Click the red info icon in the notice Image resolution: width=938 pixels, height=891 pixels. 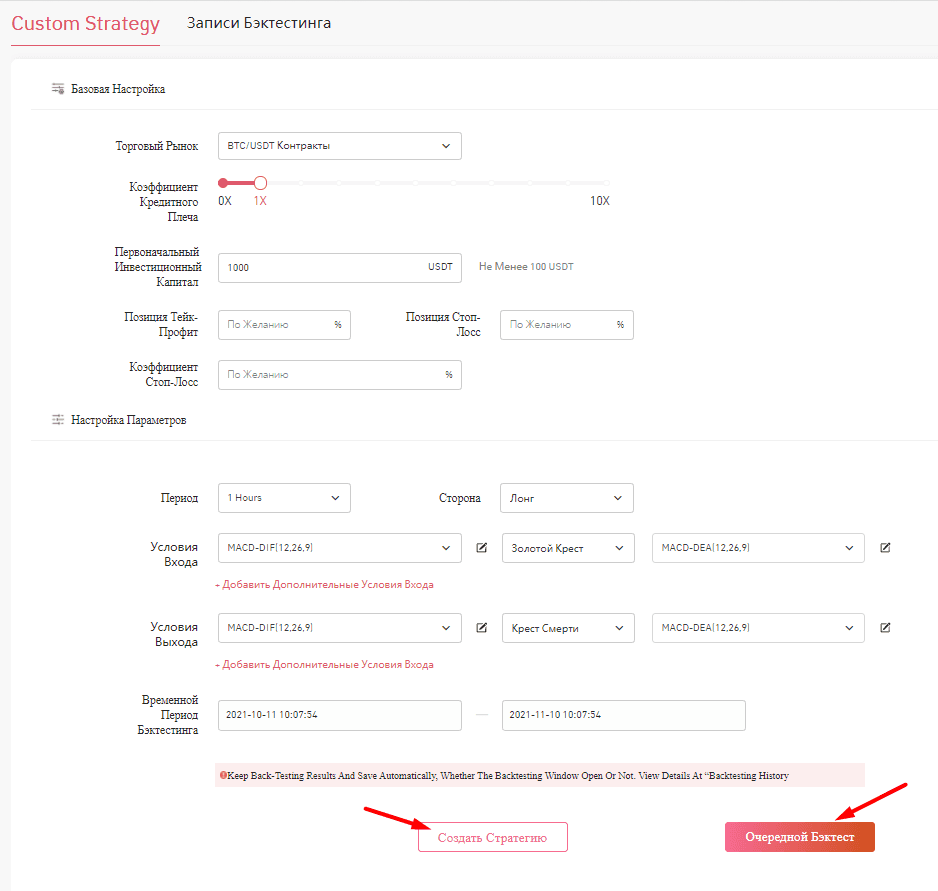click(x=223, y=775)
